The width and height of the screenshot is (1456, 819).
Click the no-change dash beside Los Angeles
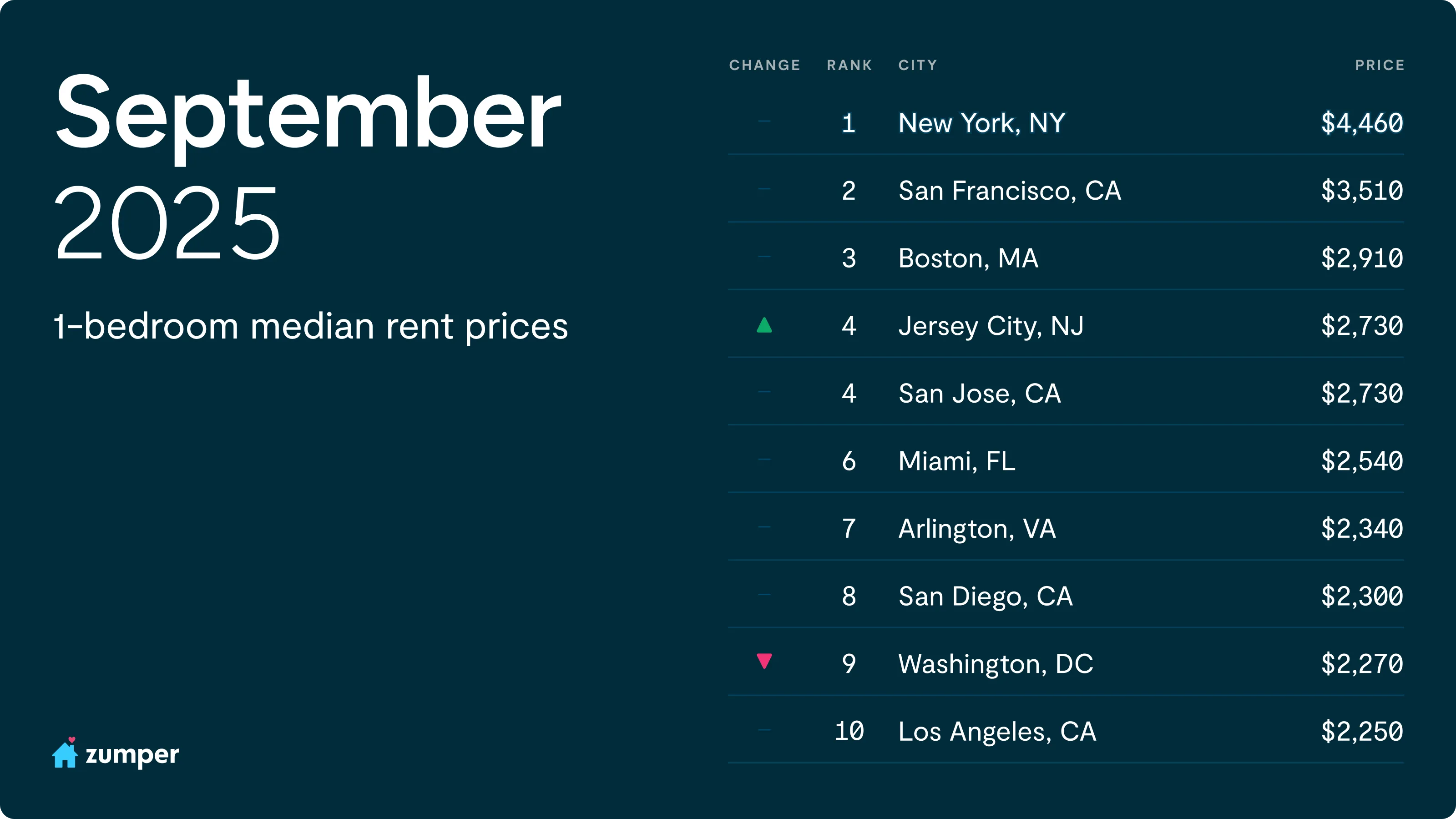764,730
